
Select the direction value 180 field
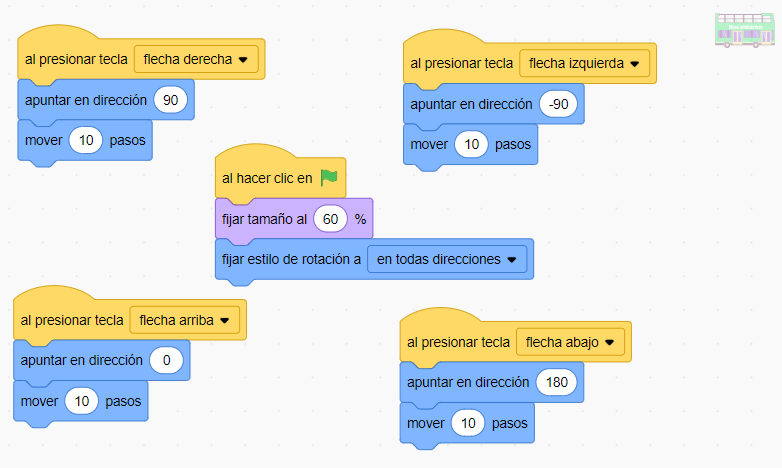tap(558, 383)
